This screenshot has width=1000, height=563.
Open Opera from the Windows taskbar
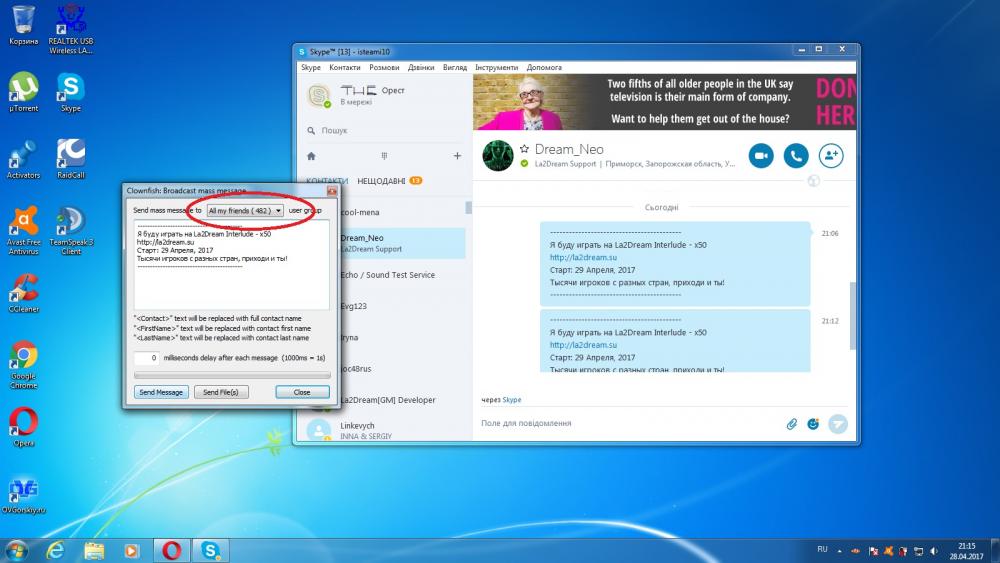pyautogui.click(x=170, y=550)
